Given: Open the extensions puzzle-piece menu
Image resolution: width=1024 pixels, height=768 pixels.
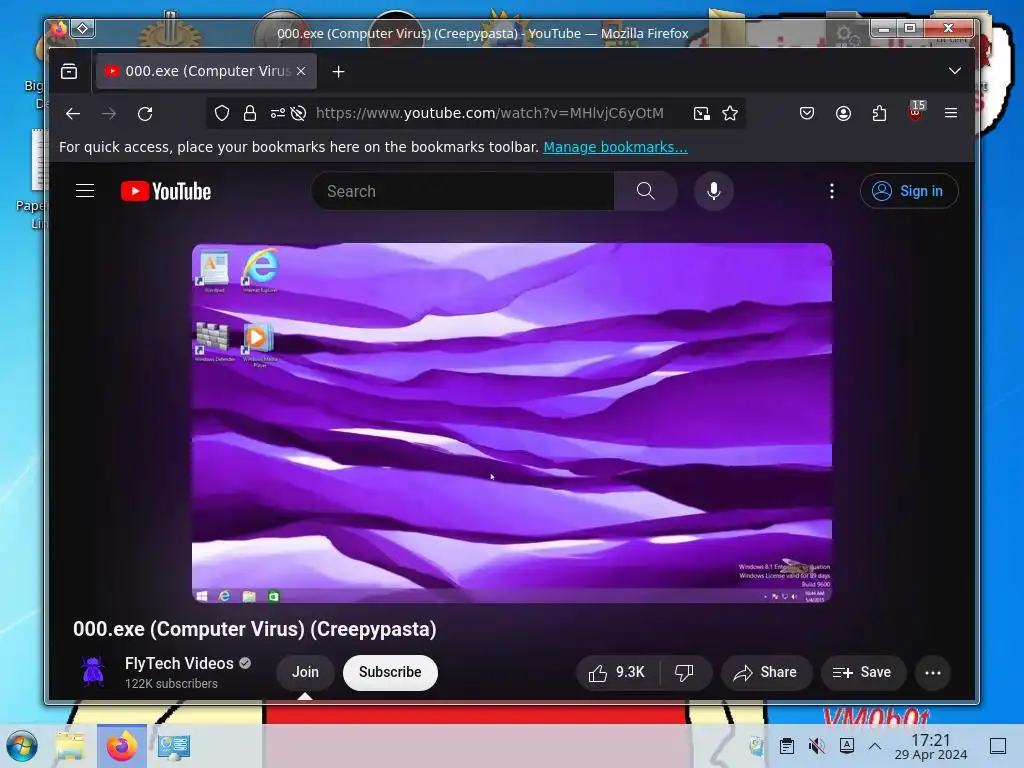Looking at the screenshot, I should point(880,114).
